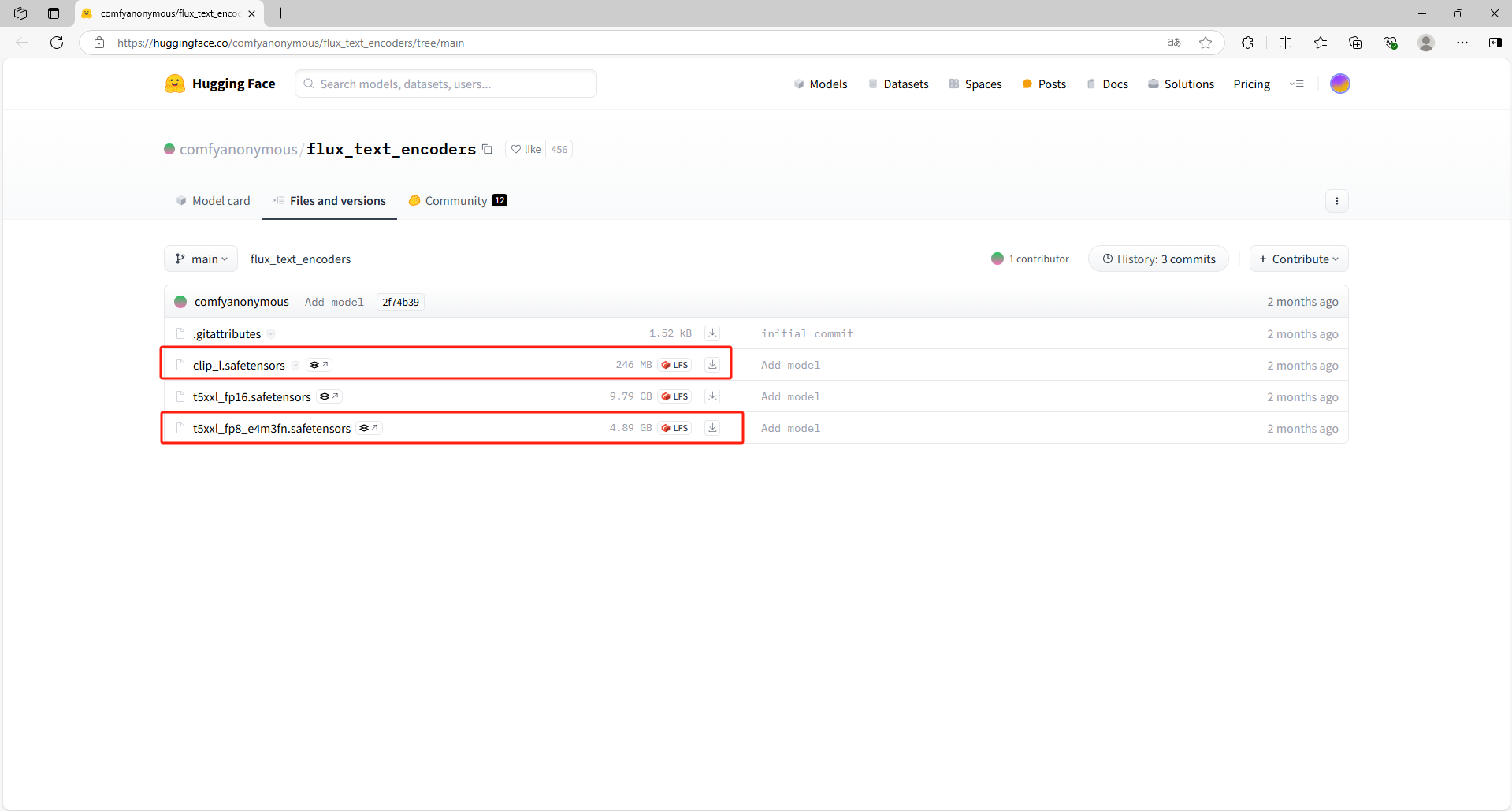
Task: Switch to the Model card tab
Action: coord(214,201)
